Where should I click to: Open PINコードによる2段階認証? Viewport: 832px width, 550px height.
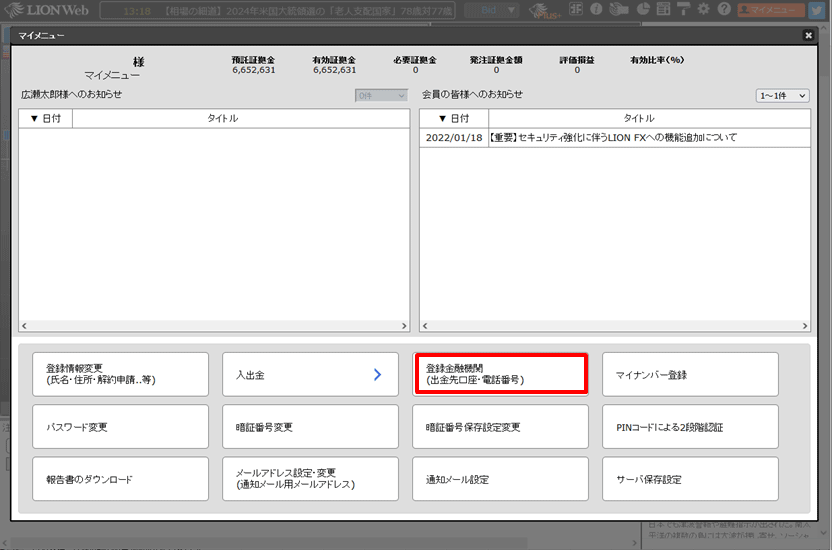coord(690,426)
